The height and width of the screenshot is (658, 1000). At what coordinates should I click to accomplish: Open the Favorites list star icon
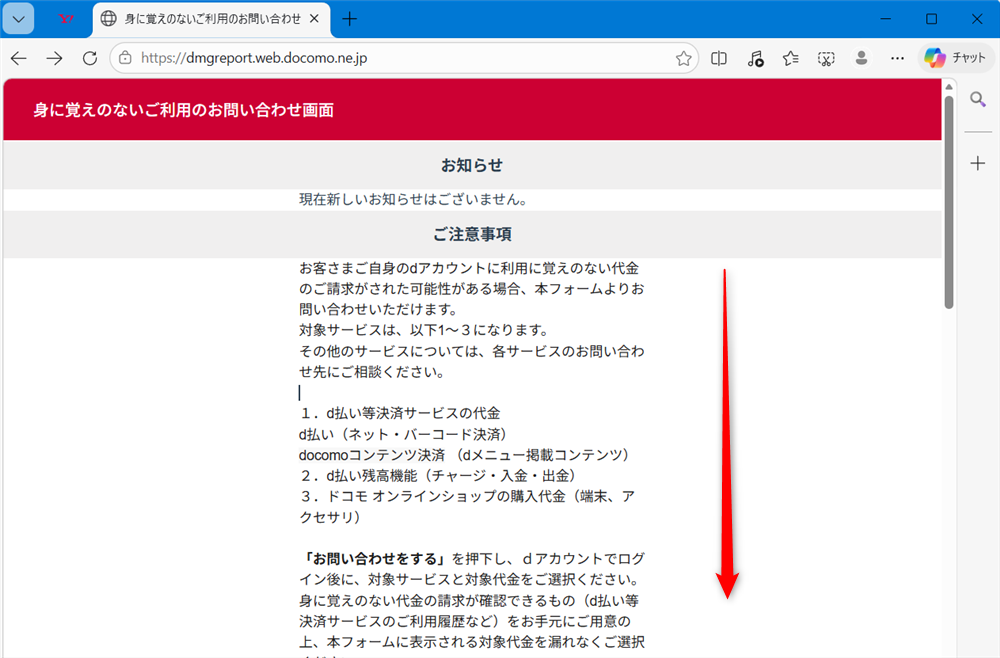(790, 58)
